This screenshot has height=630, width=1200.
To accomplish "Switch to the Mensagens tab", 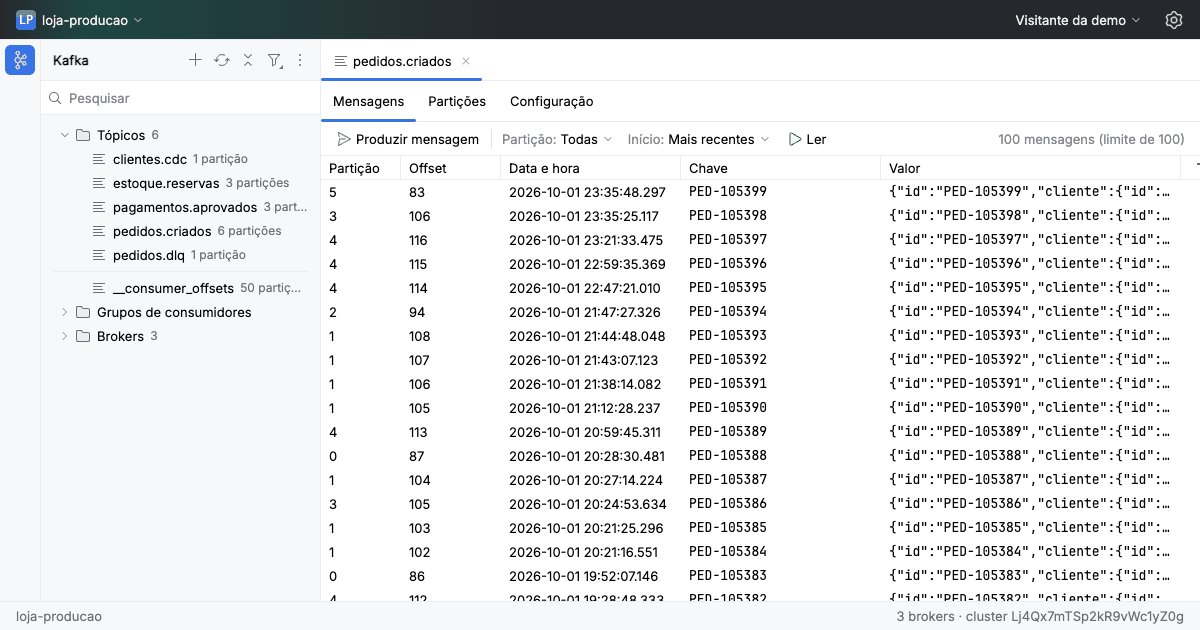I will click(368, 101).
